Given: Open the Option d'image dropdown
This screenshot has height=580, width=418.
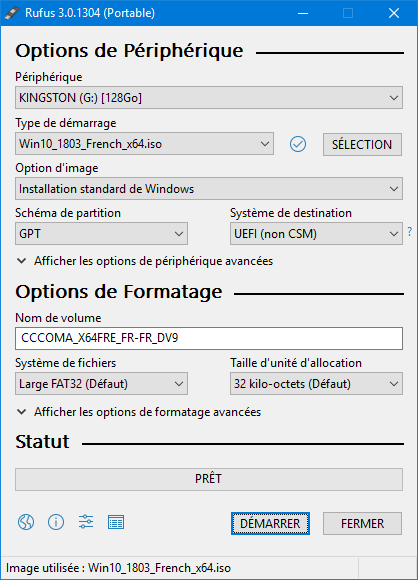Looking at the screenshot, I should [x=209, y=189].
